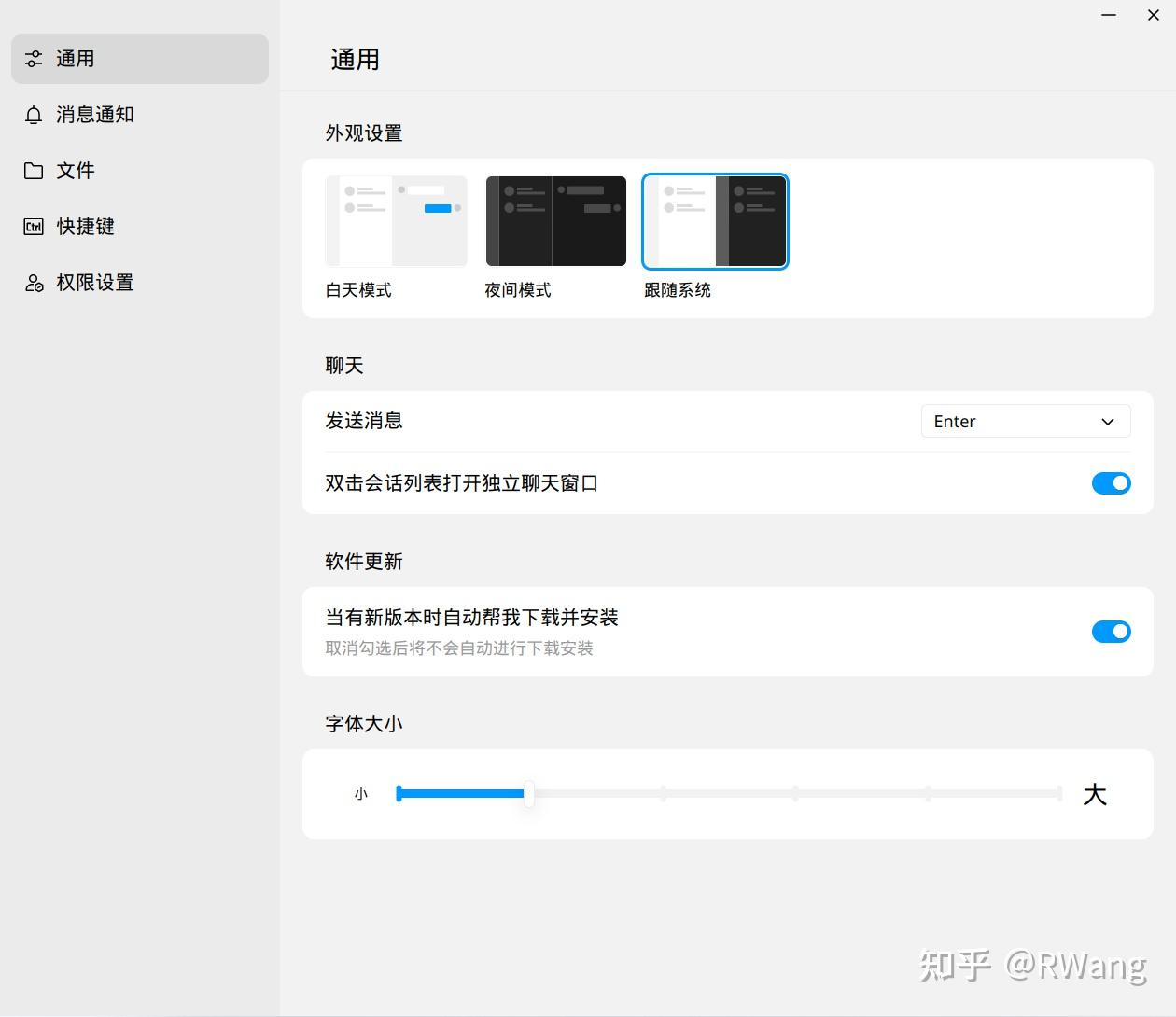Click the person permission icon beside 权限设置
The height and width of the screenshot is (1017, 1176).
(x=34, y=282)
